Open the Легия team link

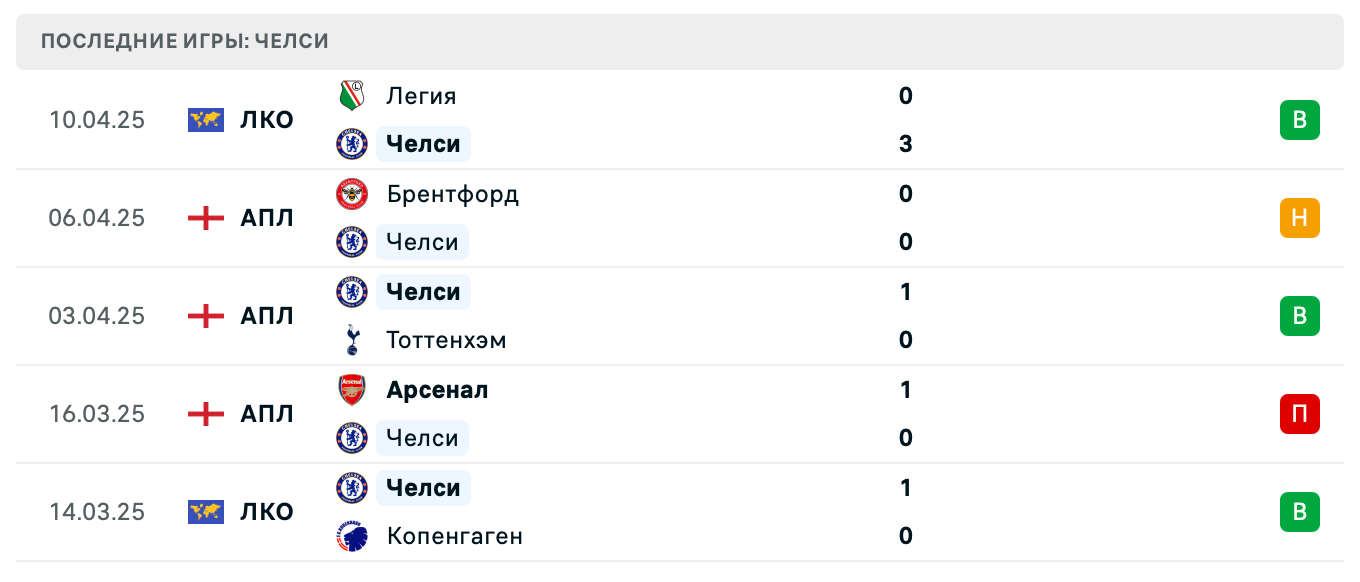pos(421,96)
